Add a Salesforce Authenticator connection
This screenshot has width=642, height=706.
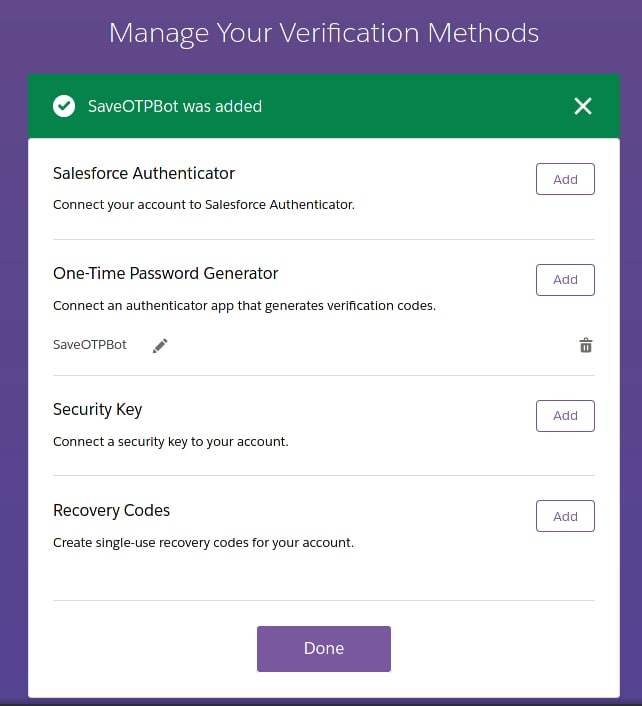(x=565, y=180)
